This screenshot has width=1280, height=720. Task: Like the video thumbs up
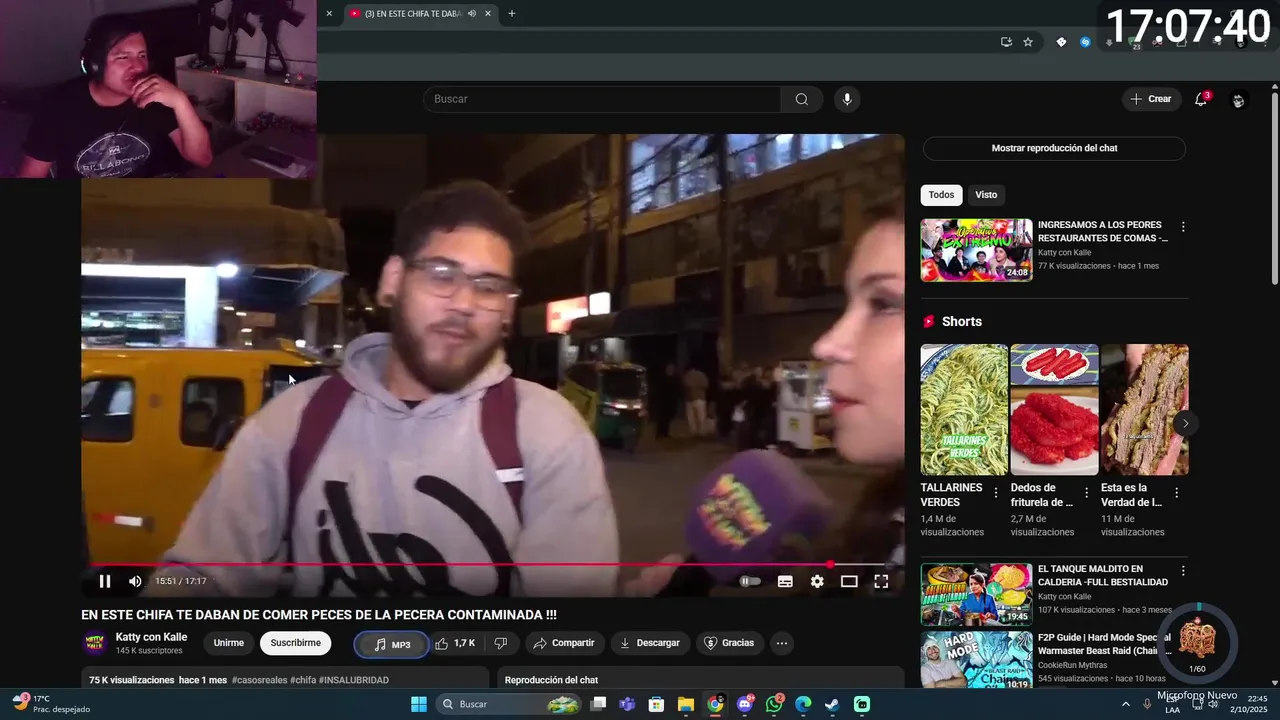click(455, 643)
